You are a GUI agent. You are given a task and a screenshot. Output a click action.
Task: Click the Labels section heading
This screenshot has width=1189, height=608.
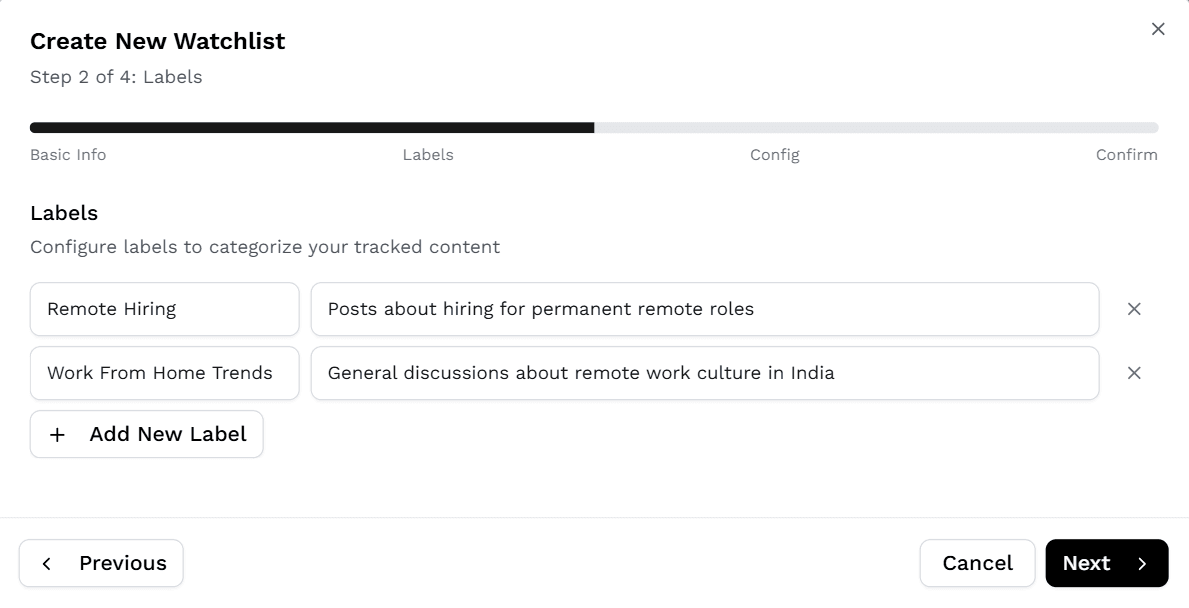click(63, 213)
